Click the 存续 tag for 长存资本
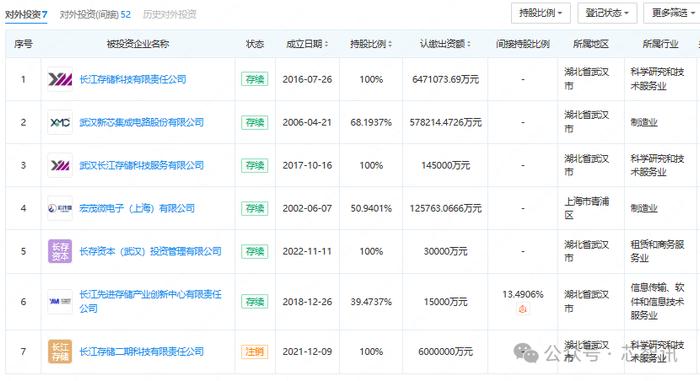 (x=254, y=251)
